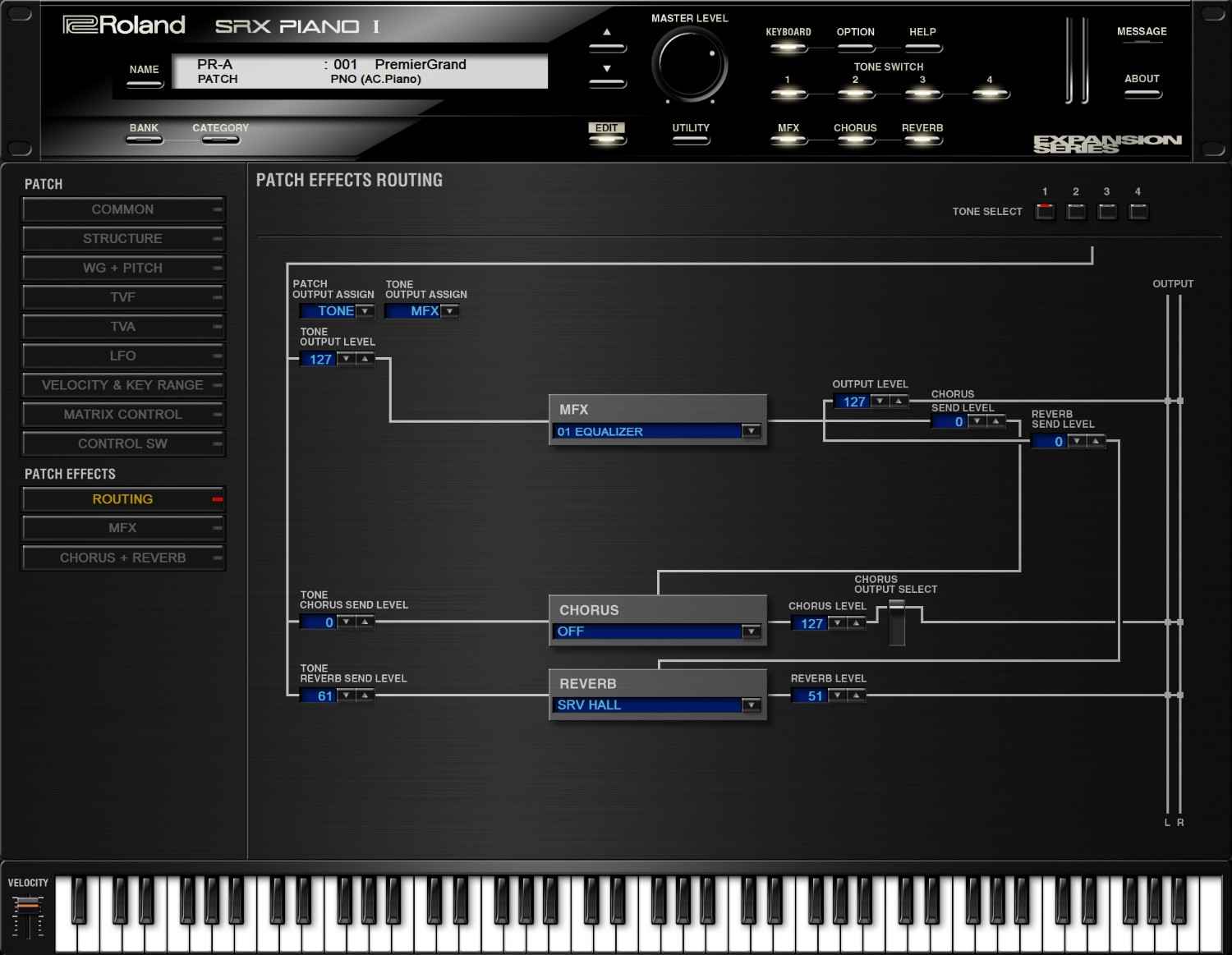Activate the Chorus effect light

coord(855,141)
